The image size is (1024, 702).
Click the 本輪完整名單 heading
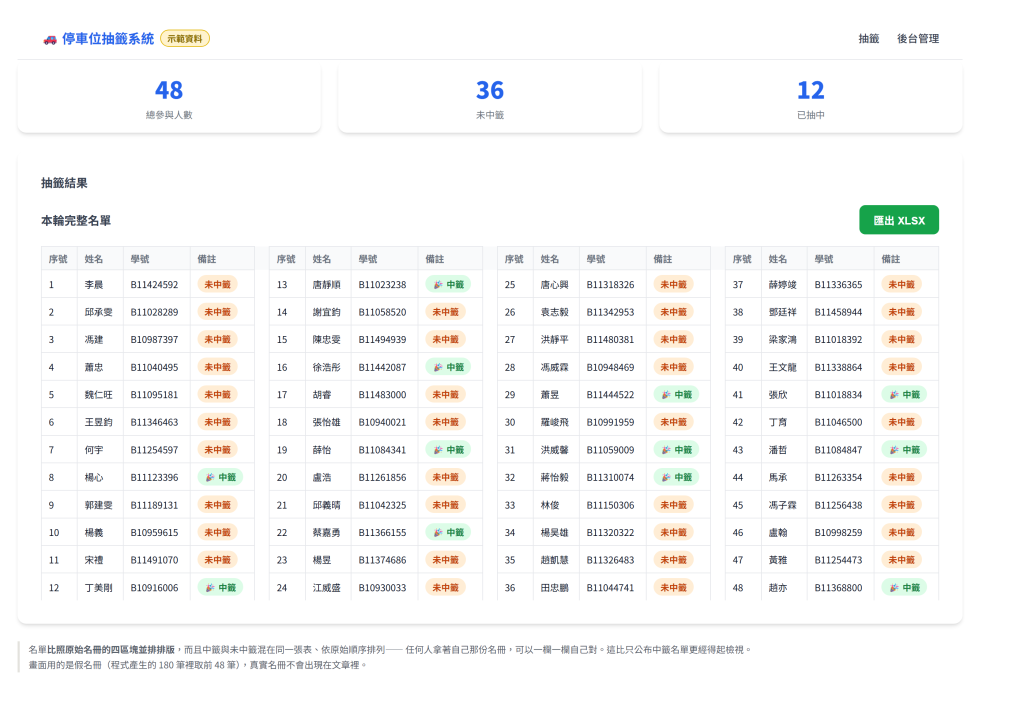click(76, 221)
